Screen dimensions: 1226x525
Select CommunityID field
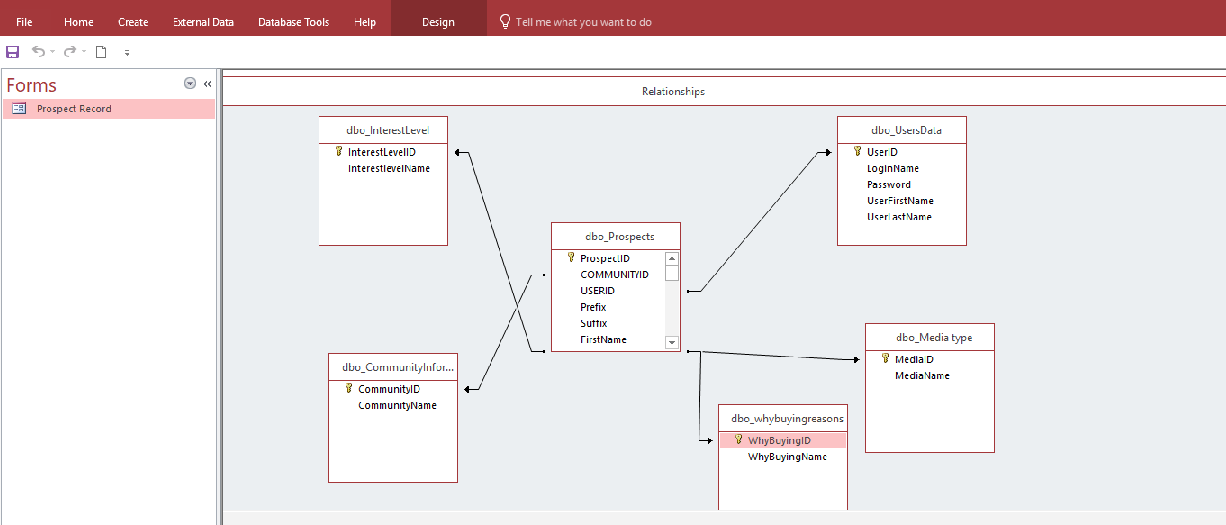pyautogui.click(x=388, y=389)
